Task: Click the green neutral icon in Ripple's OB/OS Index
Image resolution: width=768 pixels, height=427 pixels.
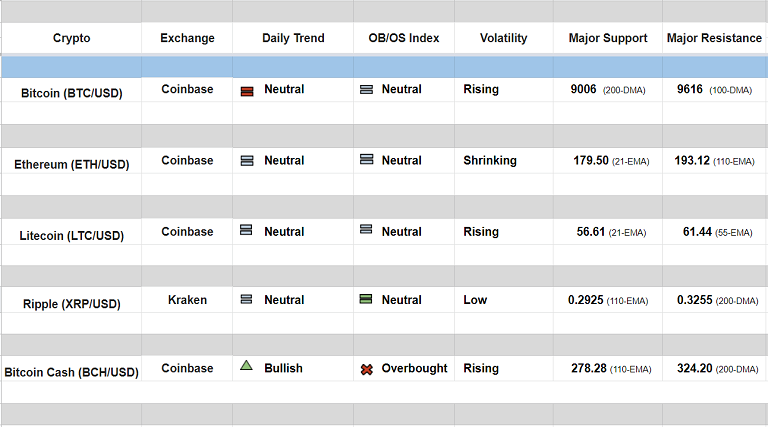Action: pos(366,299)
